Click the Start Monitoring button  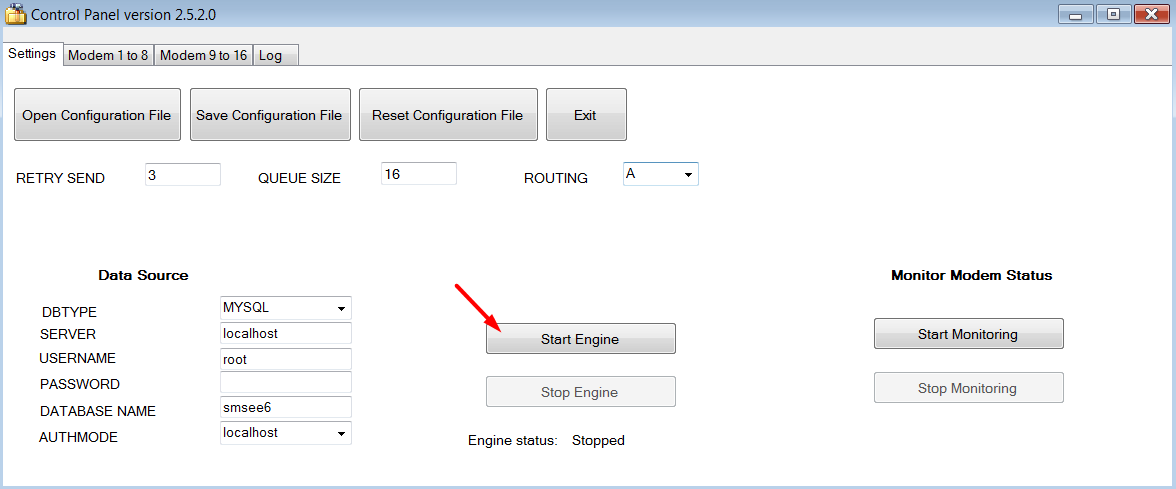tap(968, 334)
